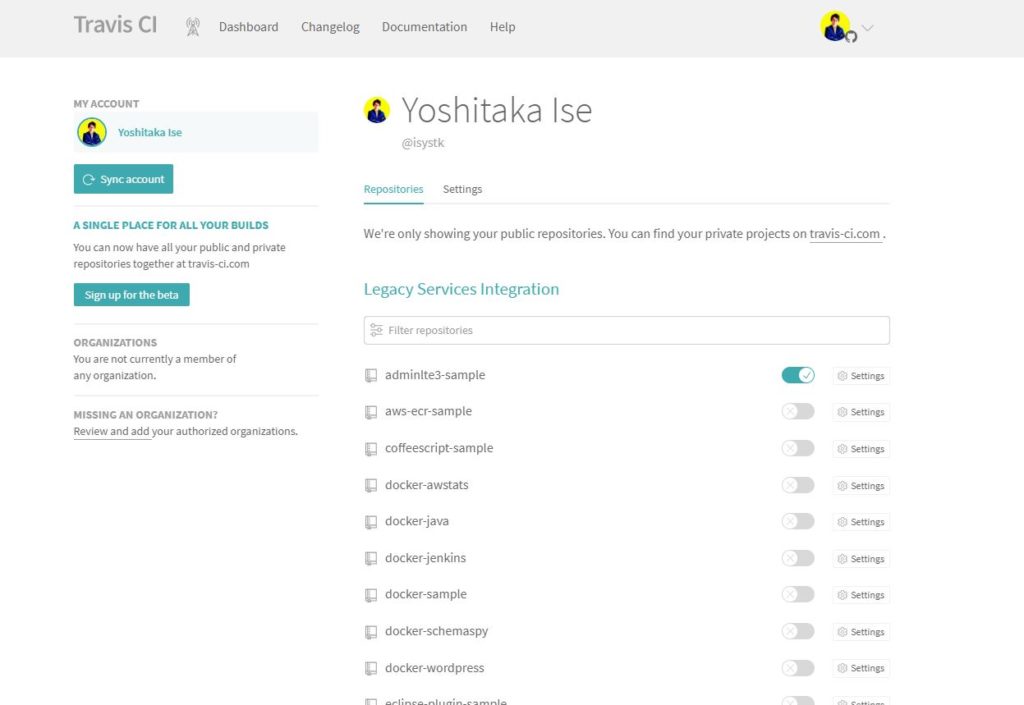Open Settings for docker-sample
This screenshot has width=1024, height=705.
click(x=861, y=595)
